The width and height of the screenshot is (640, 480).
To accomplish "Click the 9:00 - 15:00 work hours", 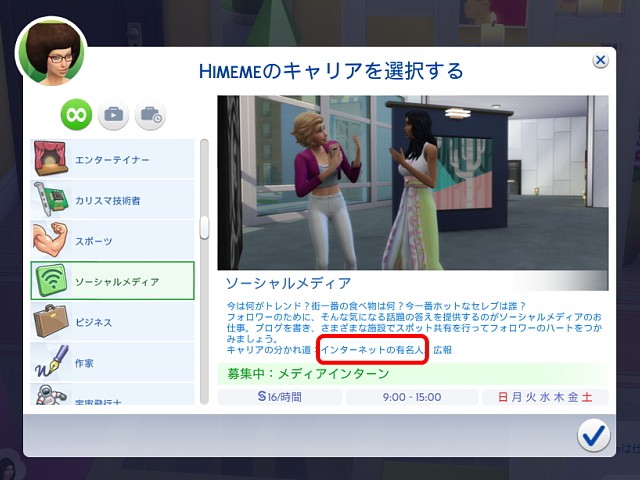I will 412,397.
